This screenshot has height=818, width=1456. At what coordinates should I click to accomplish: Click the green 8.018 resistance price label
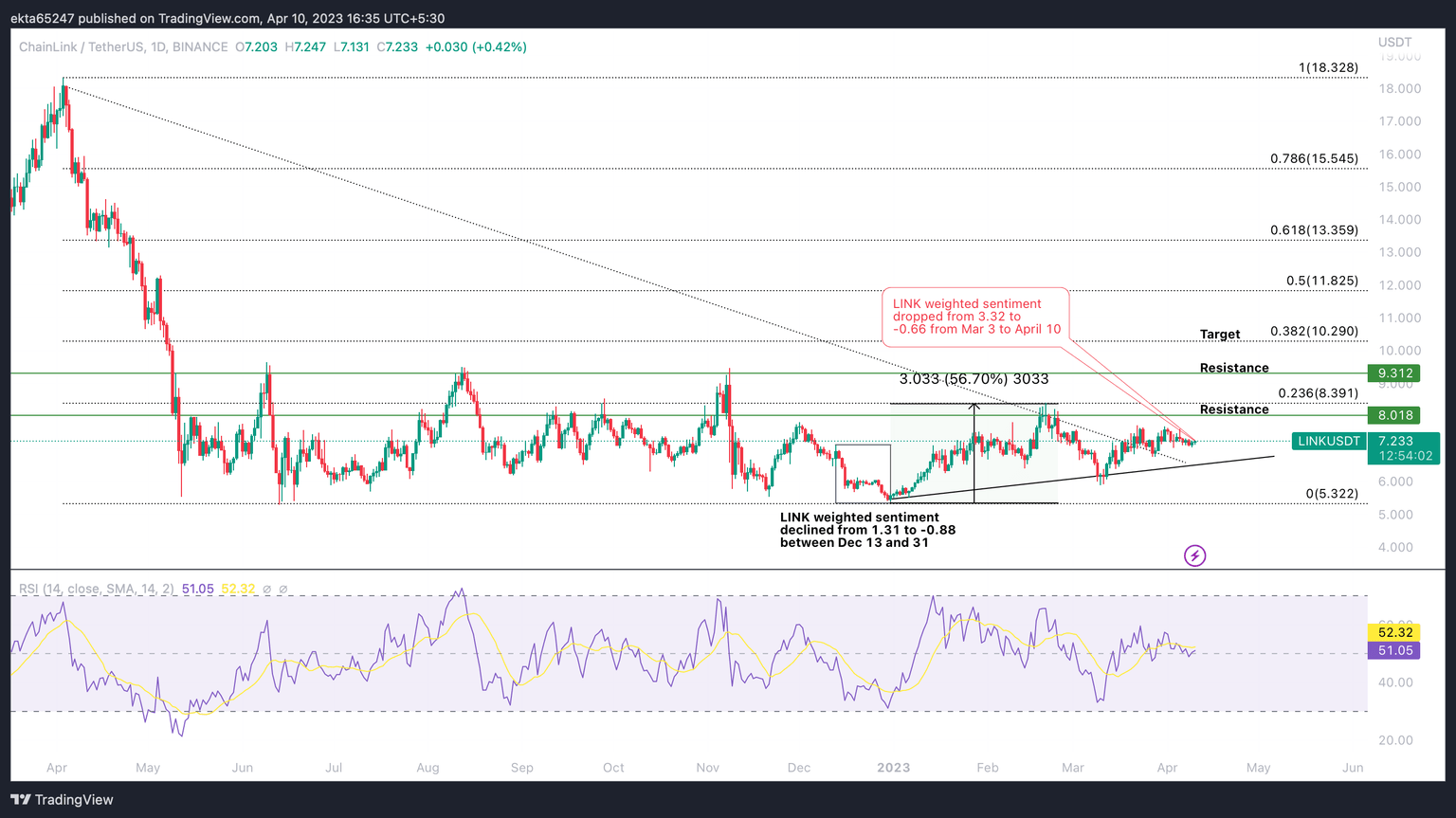point(1394,415)
